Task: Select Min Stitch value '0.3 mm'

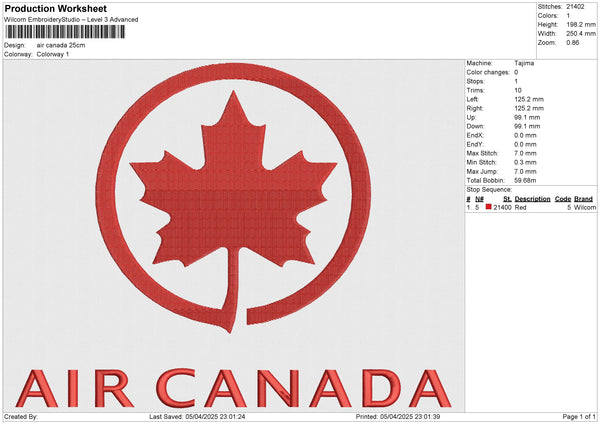Action: coord(525,162)
